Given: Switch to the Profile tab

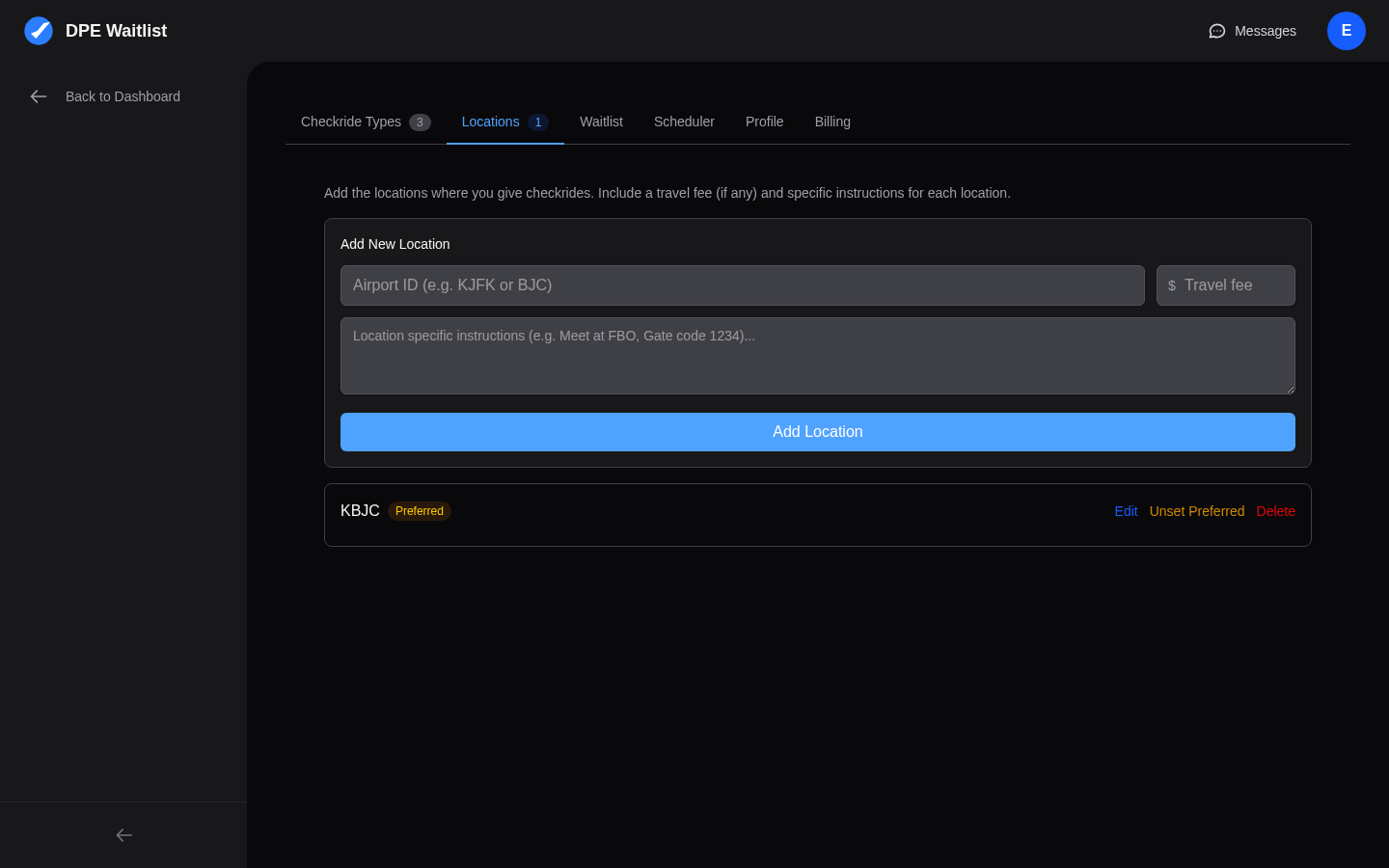Looking at the screenshot, I should [x=764, y=122].
